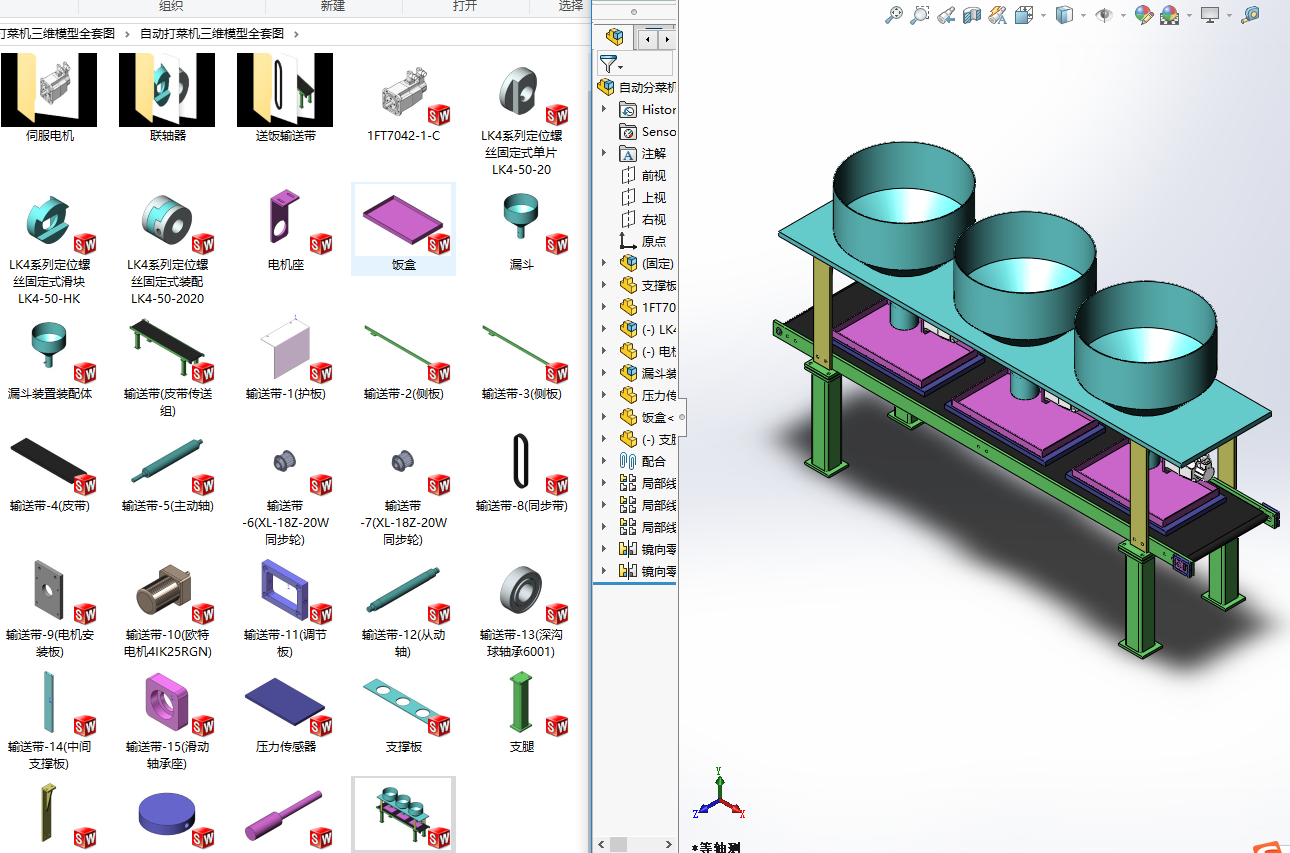Open Dynamic Annotation Views tool

click(x=997, y=15)
